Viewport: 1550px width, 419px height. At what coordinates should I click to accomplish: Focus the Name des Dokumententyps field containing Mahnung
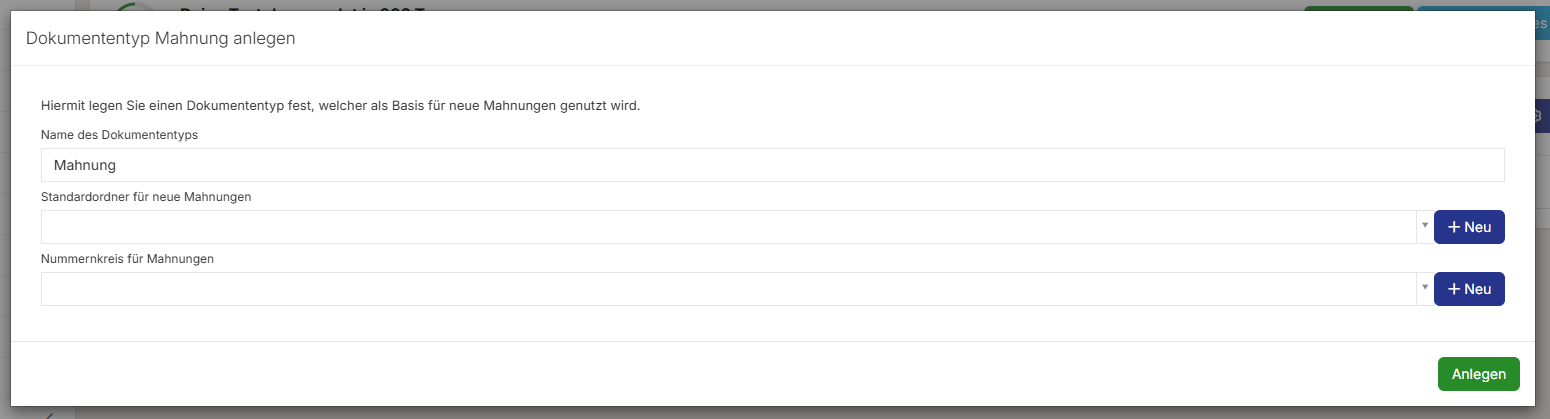(772, 165)
